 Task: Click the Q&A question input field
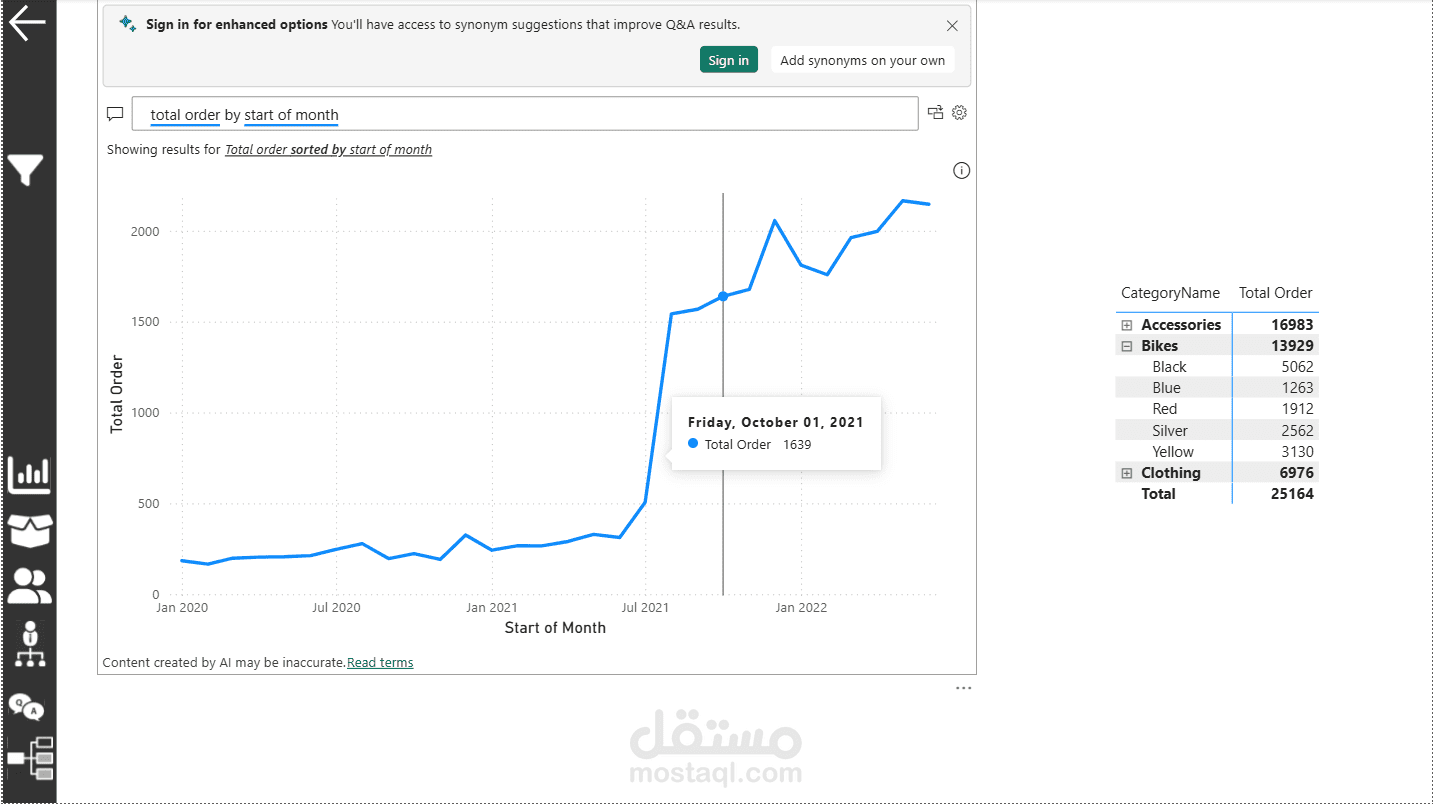pos(525,114)
